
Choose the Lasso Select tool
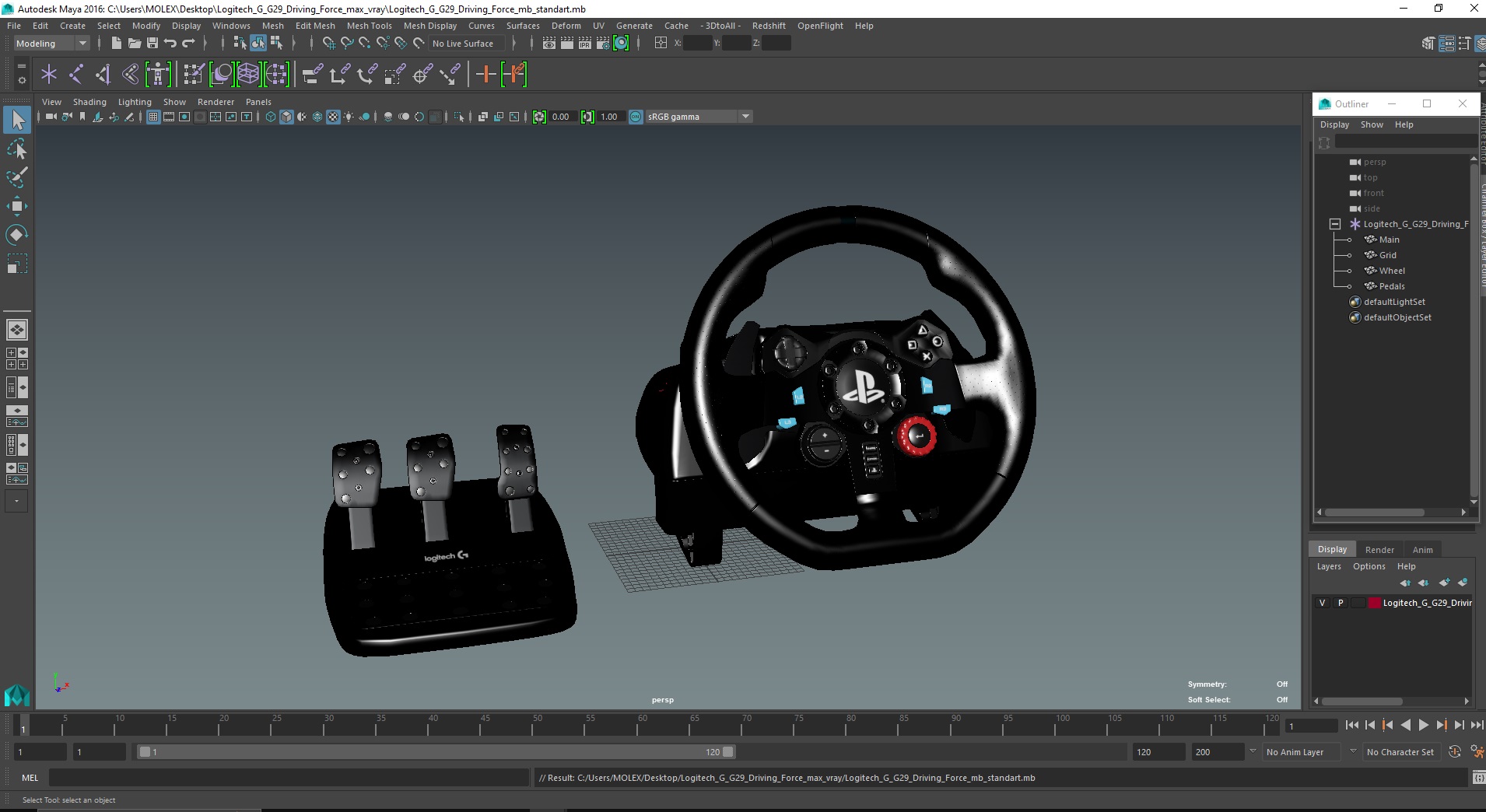click(x=17, y=149)
